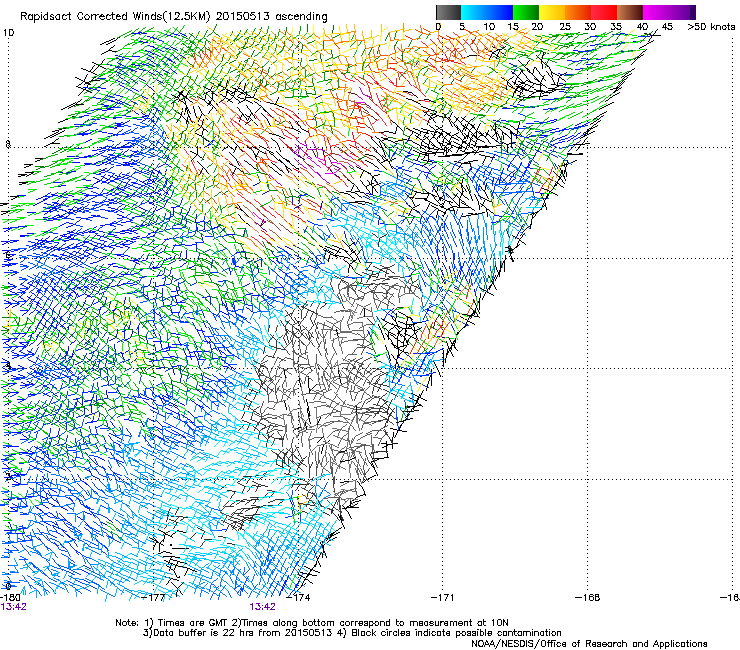This screenshot has height=650, width=740.
Task: Pick the brown 35-40 knots legend swatch
Action: [x=630, y=12]
